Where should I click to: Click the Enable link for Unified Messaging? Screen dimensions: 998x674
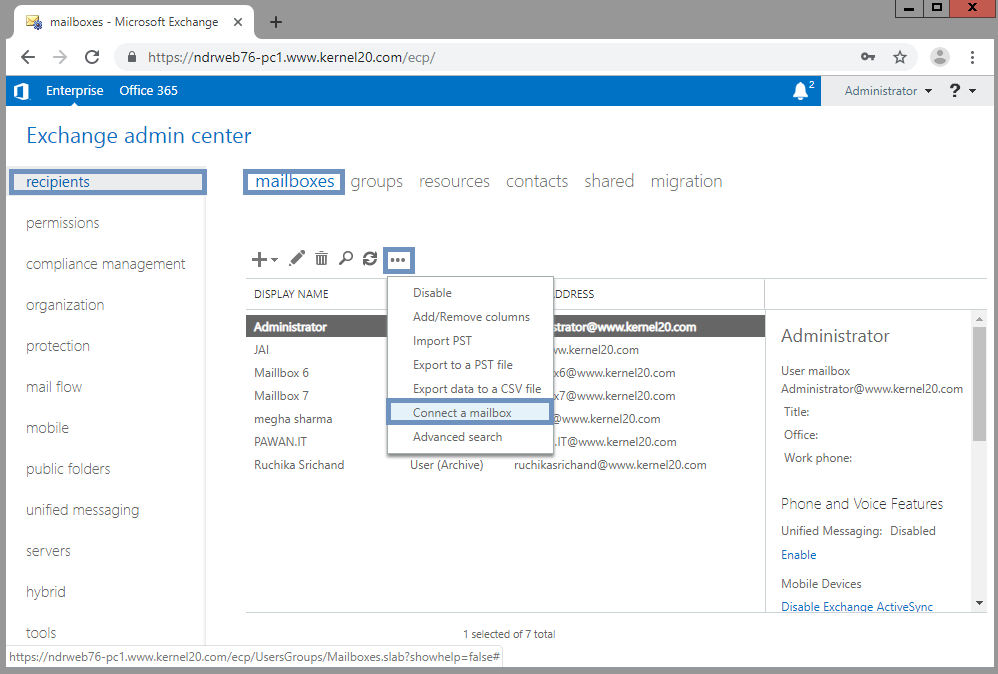click(x=798, y=554)
